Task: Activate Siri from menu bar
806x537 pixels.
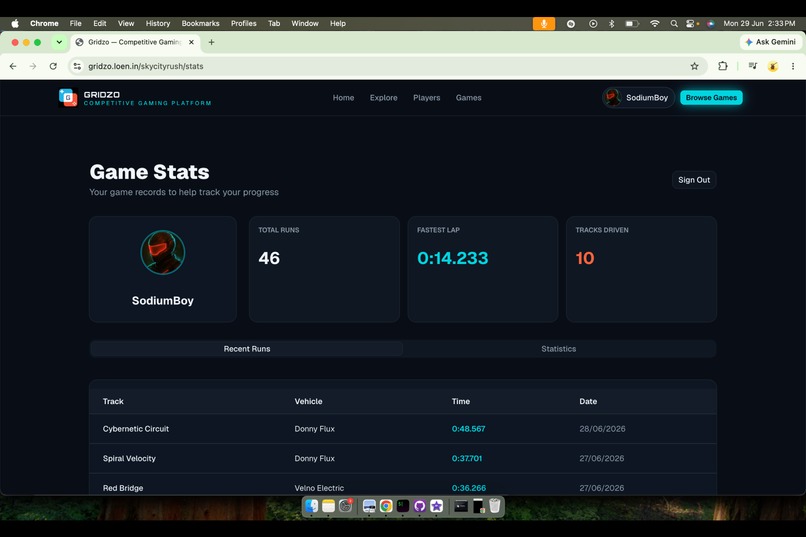Action: 710,24
